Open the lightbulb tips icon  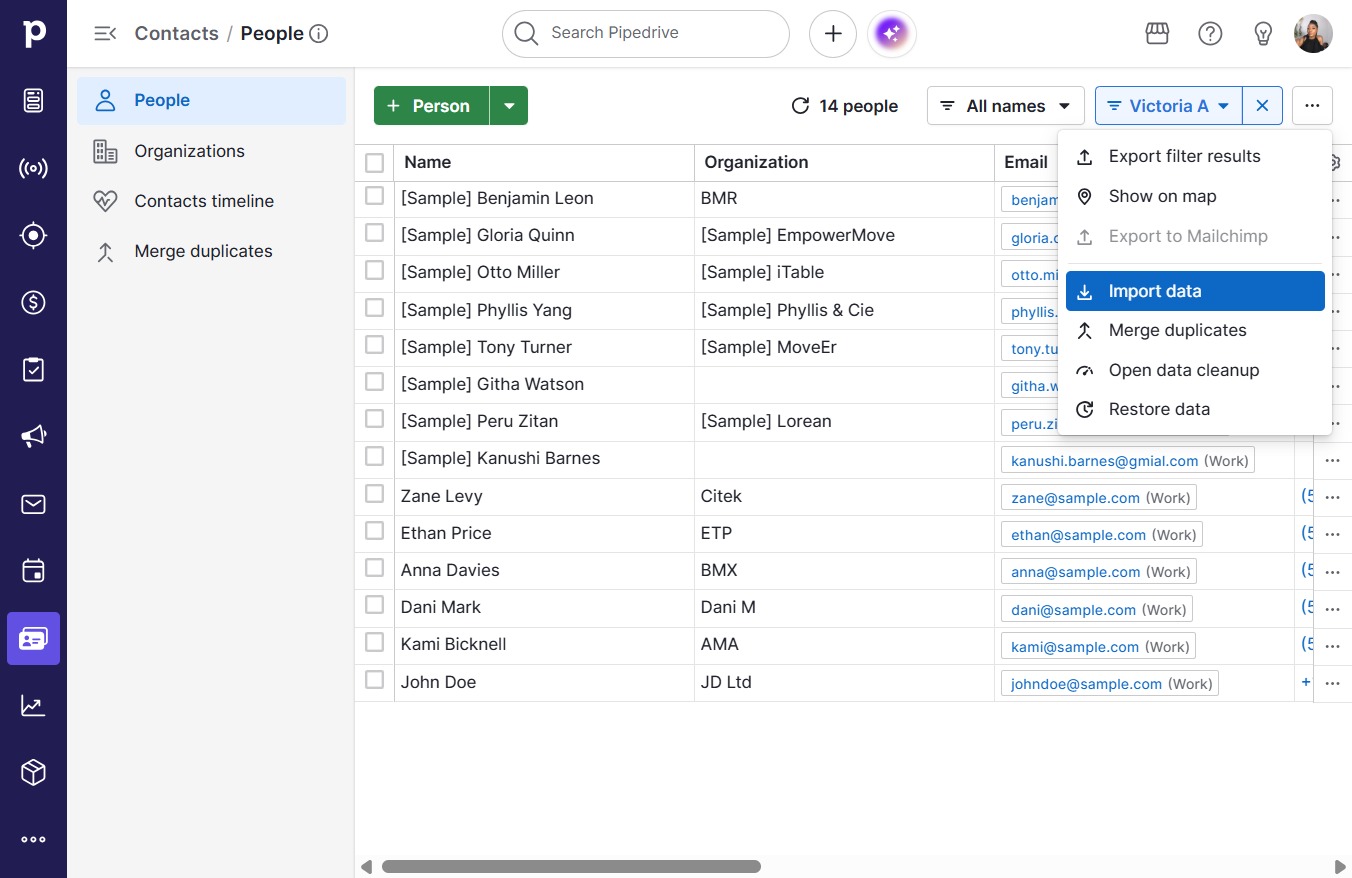(x=1263, y=34)
